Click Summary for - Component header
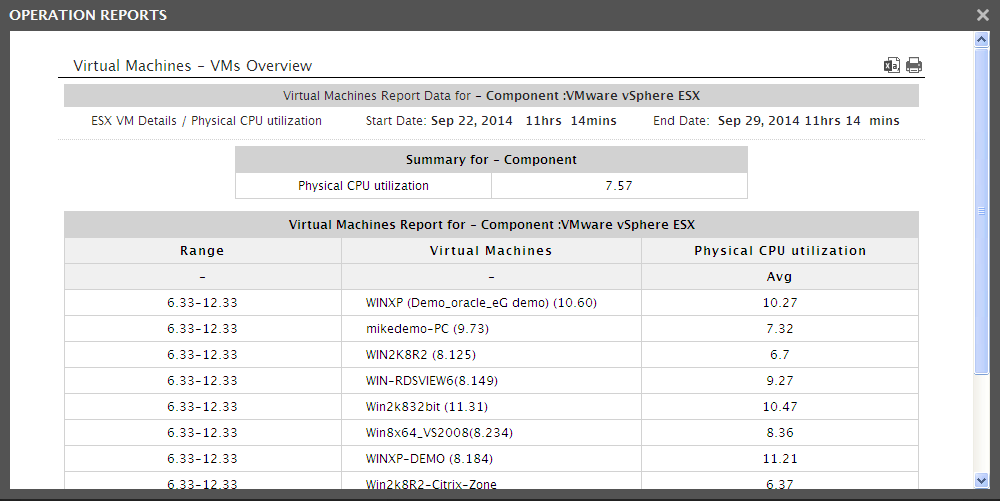This screenshot has width=1000, height=501. [491, 159]
